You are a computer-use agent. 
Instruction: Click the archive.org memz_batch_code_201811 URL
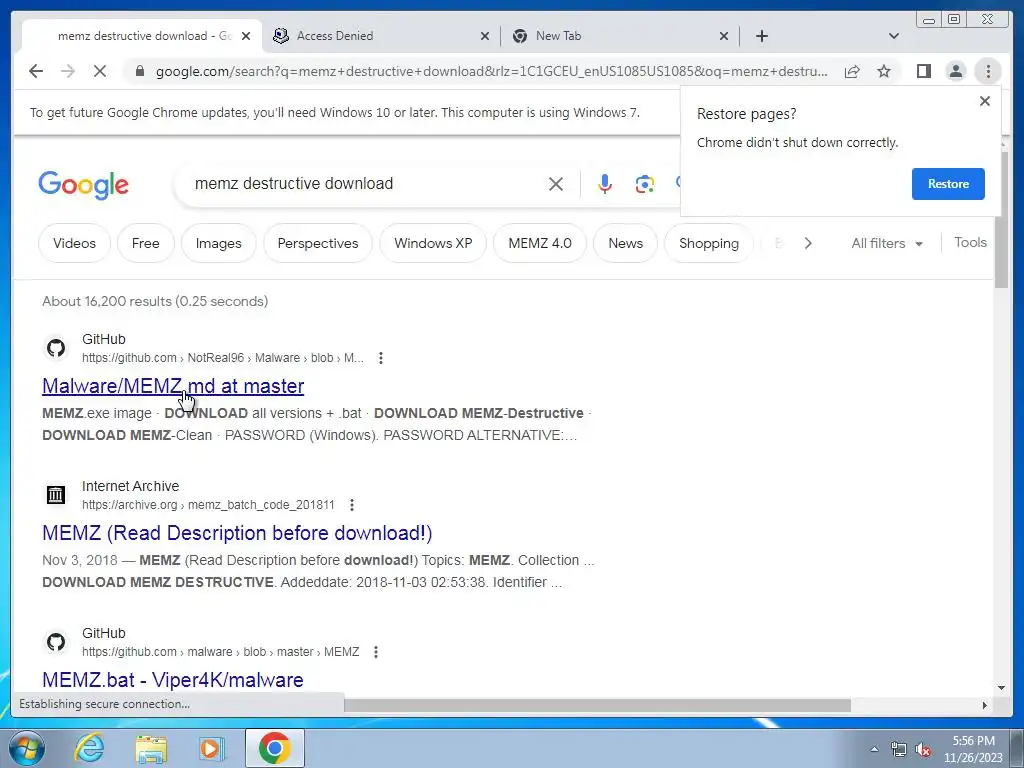pos(208,505)
